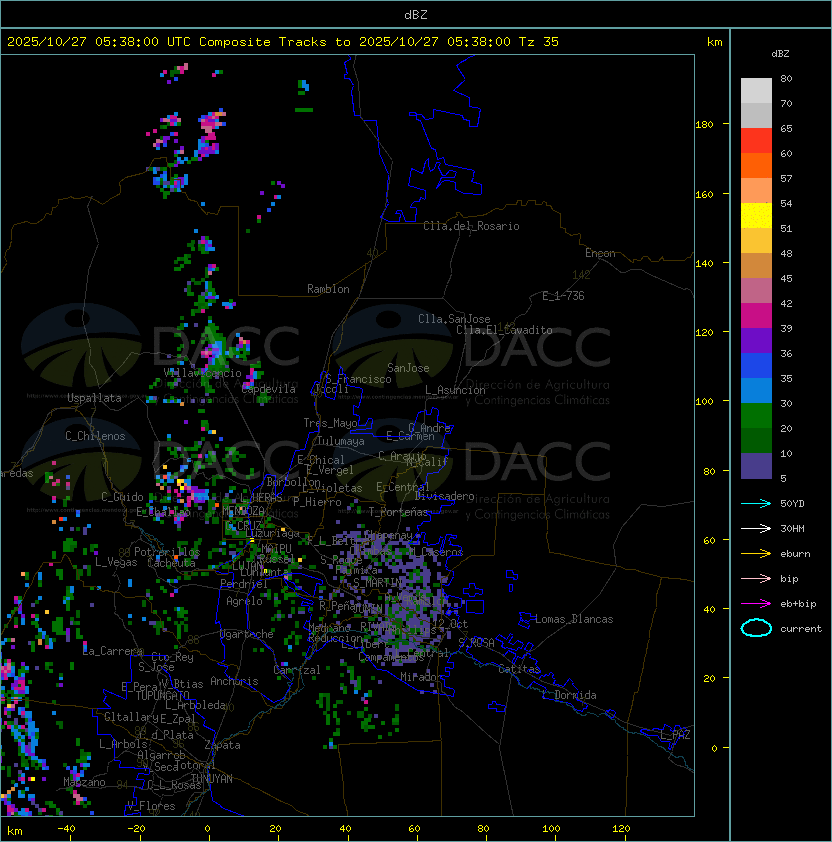Select the red 65 dBZ legend swatch

click(756, 141)
